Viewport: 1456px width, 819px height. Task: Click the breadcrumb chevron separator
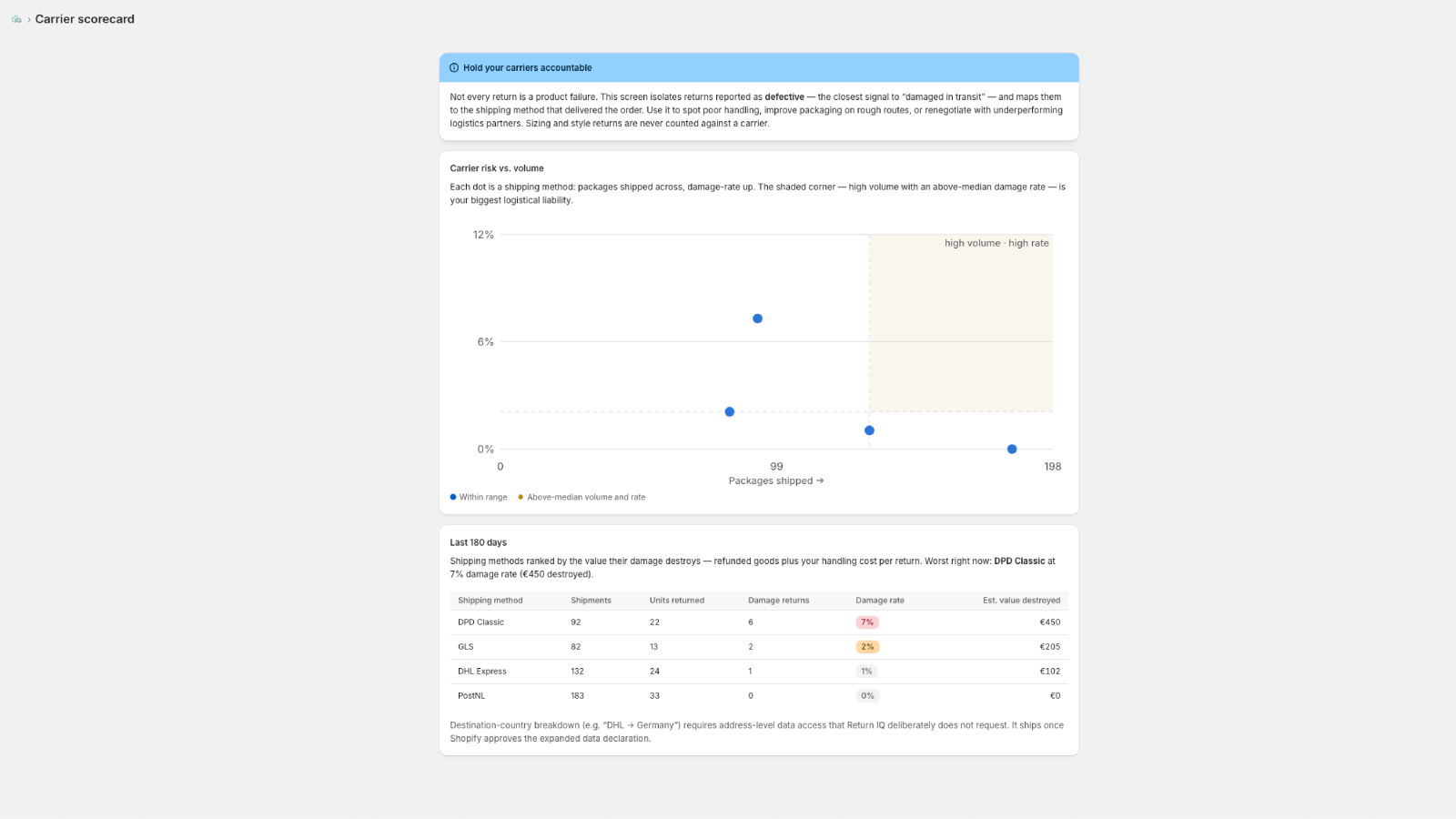tap(28, 19)
